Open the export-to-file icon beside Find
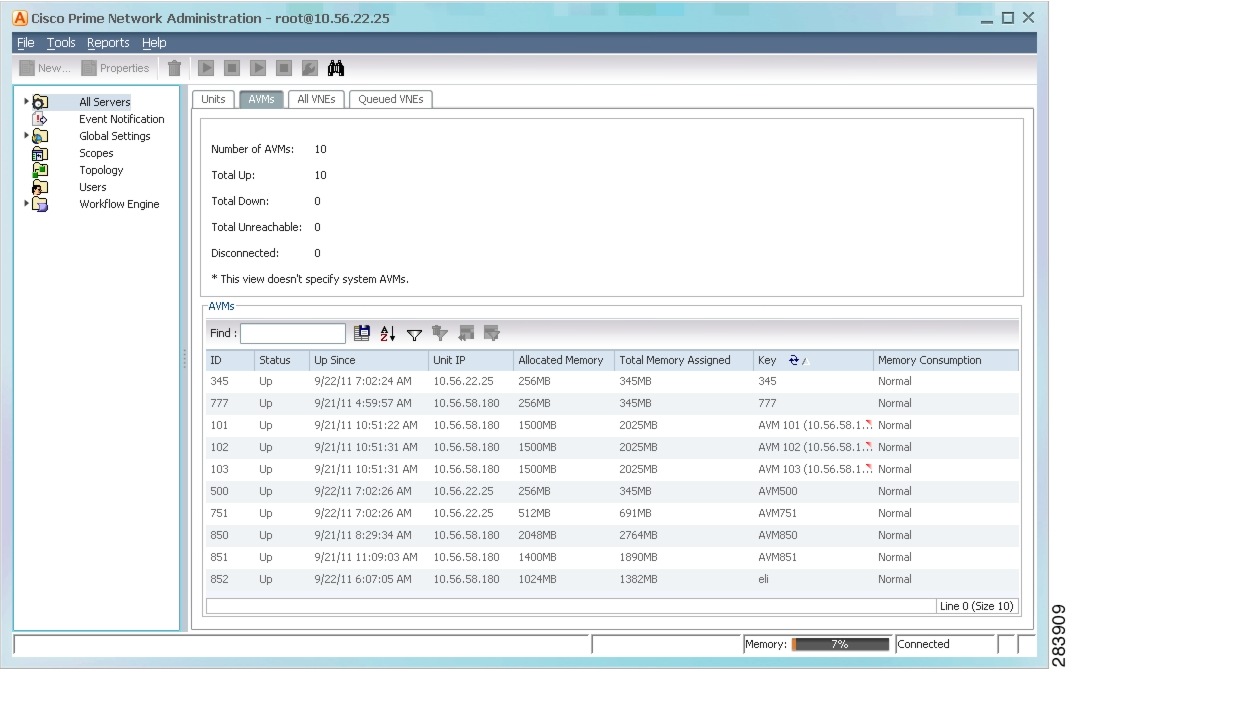 click(363, 333)
